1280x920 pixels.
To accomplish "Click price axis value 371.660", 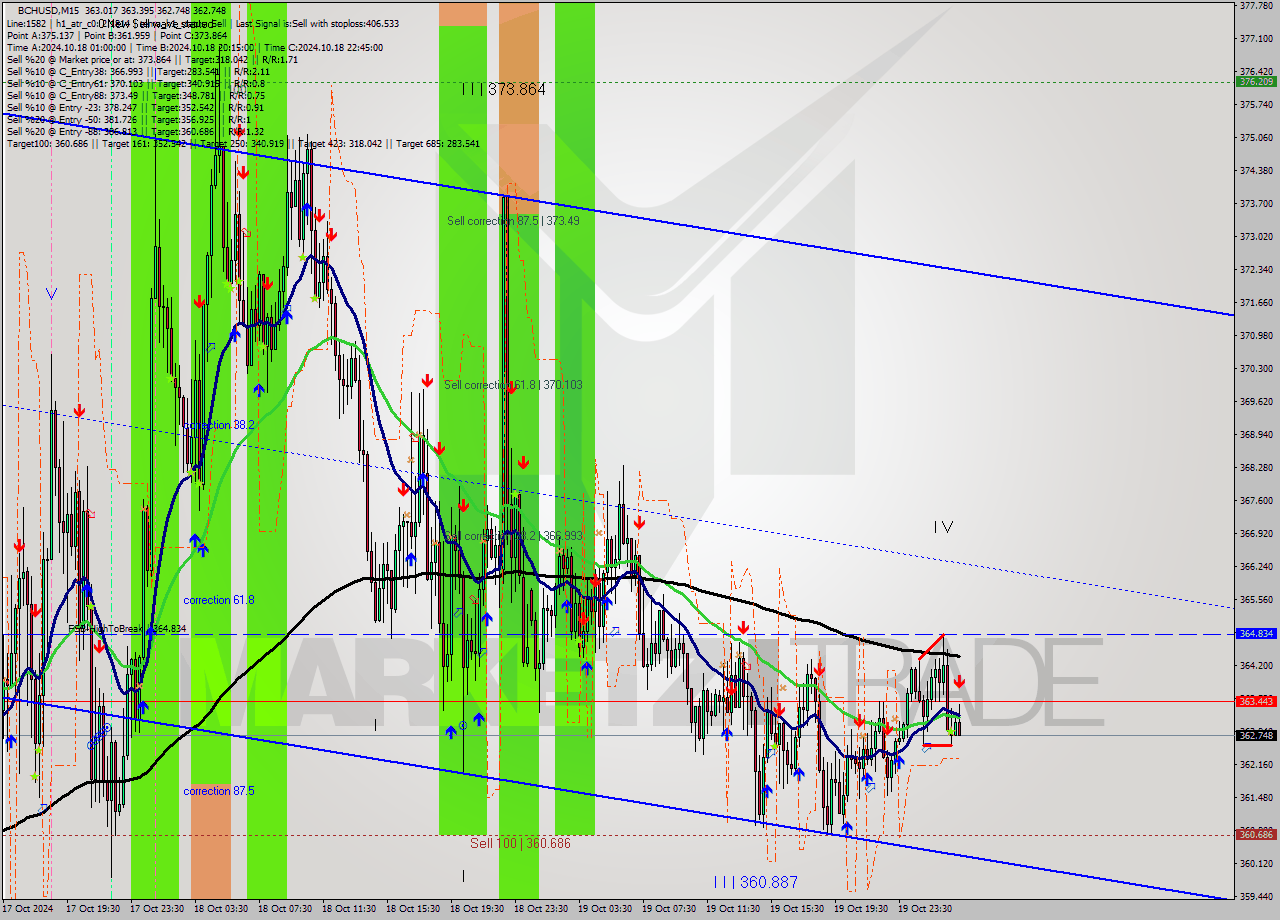I will point(1256,302).
